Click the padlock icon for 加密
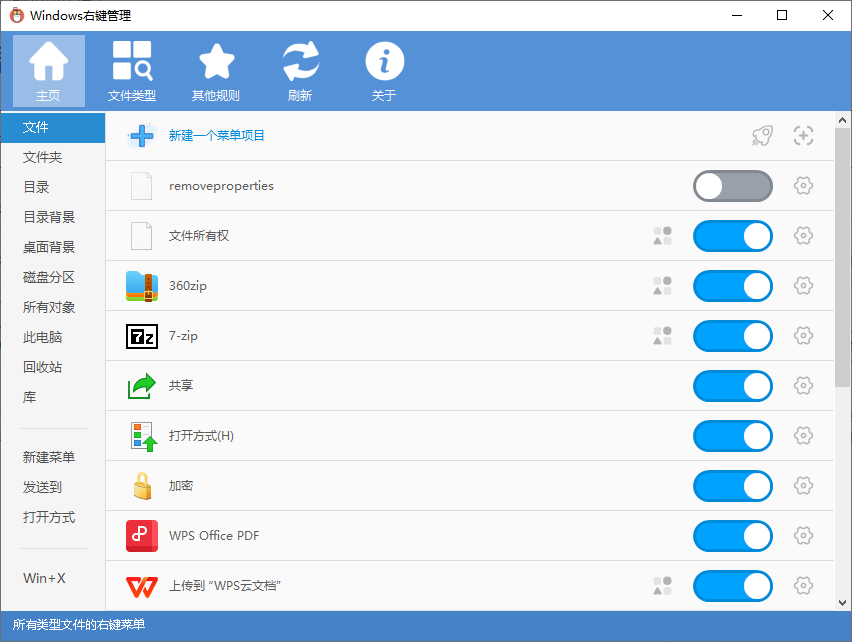The image size is (852, 642). tap(142, 486)
